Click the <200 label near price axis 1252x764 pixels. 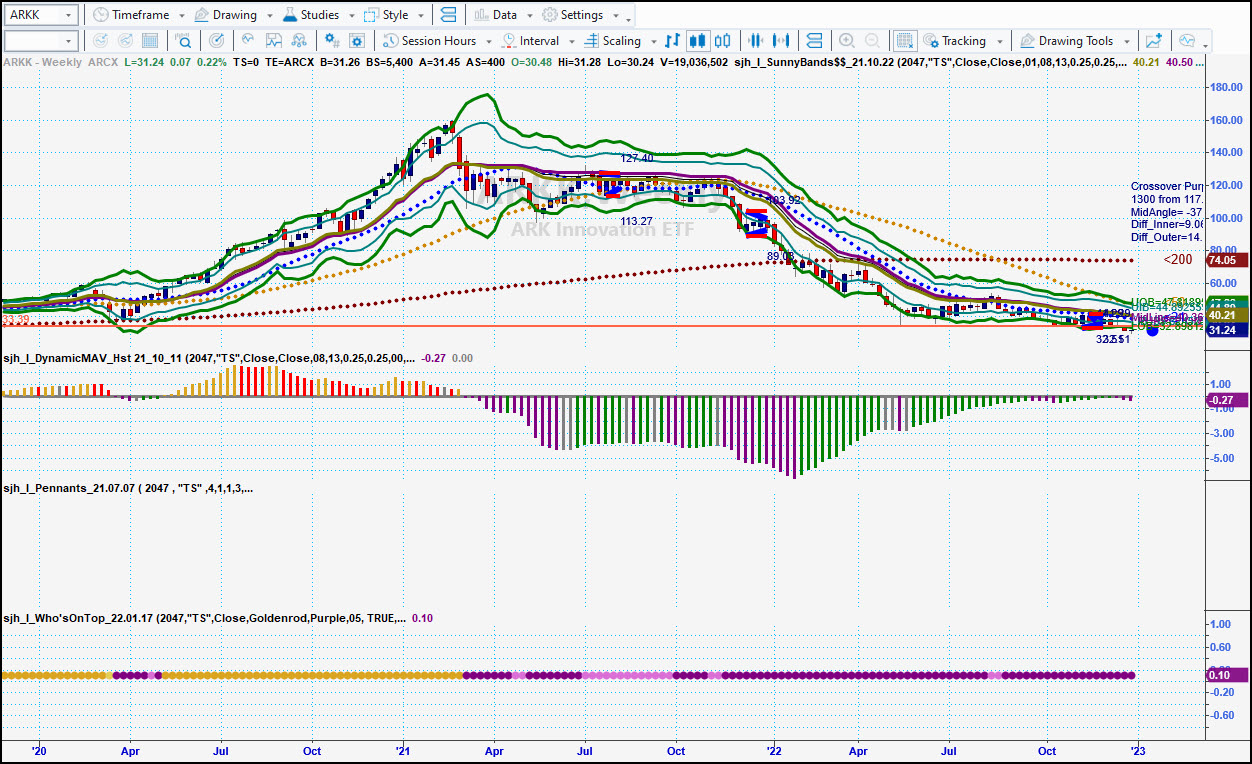point(1177,260)
